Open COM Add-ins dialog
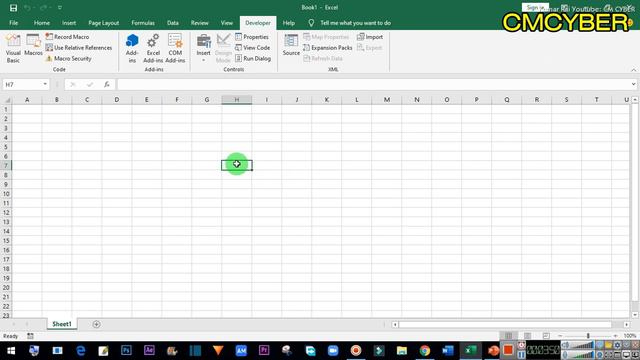The height and width of the screenshot is (360, 640). 175,49
